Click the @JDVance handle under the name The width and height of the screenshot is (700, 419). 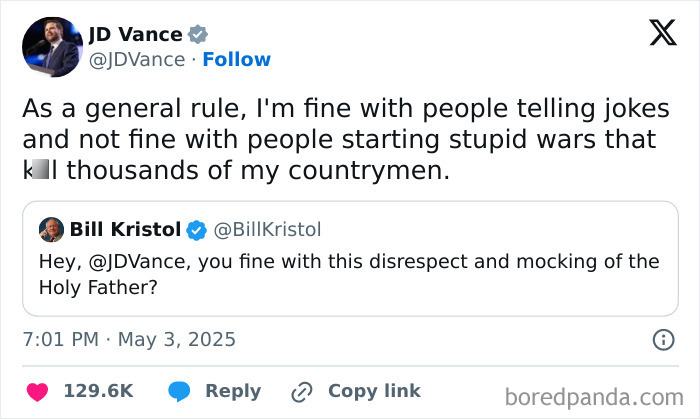coord(137,60)
